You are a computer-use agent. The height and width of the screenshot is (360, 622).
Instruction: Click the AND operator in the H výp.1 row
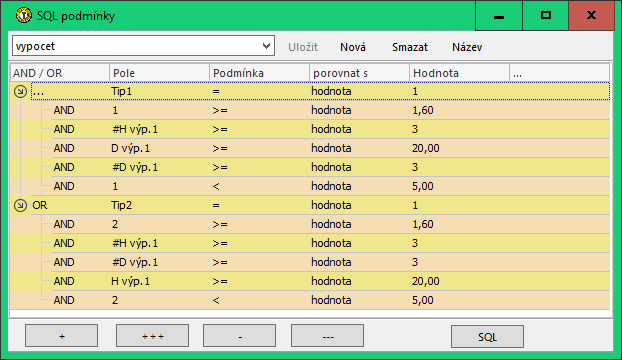[64, 281]
